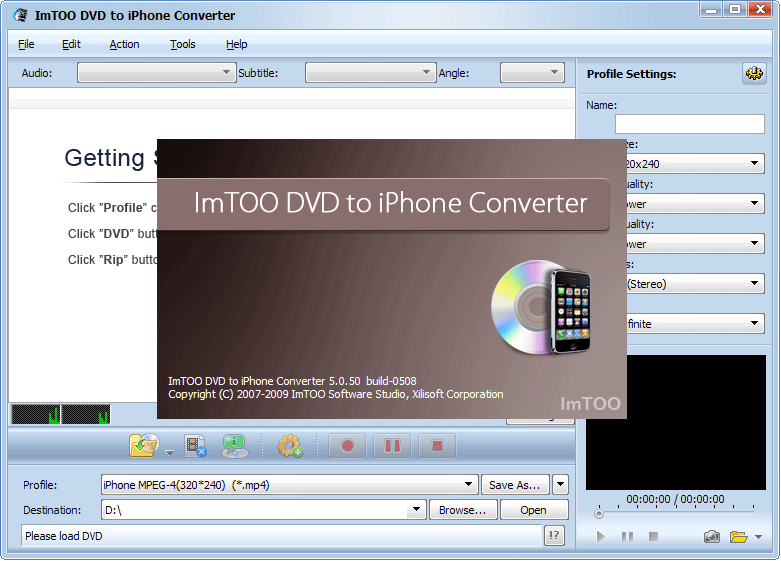
Task: Open the Profile iPhone MPEG-4 combo box
Action: (289, 485)
